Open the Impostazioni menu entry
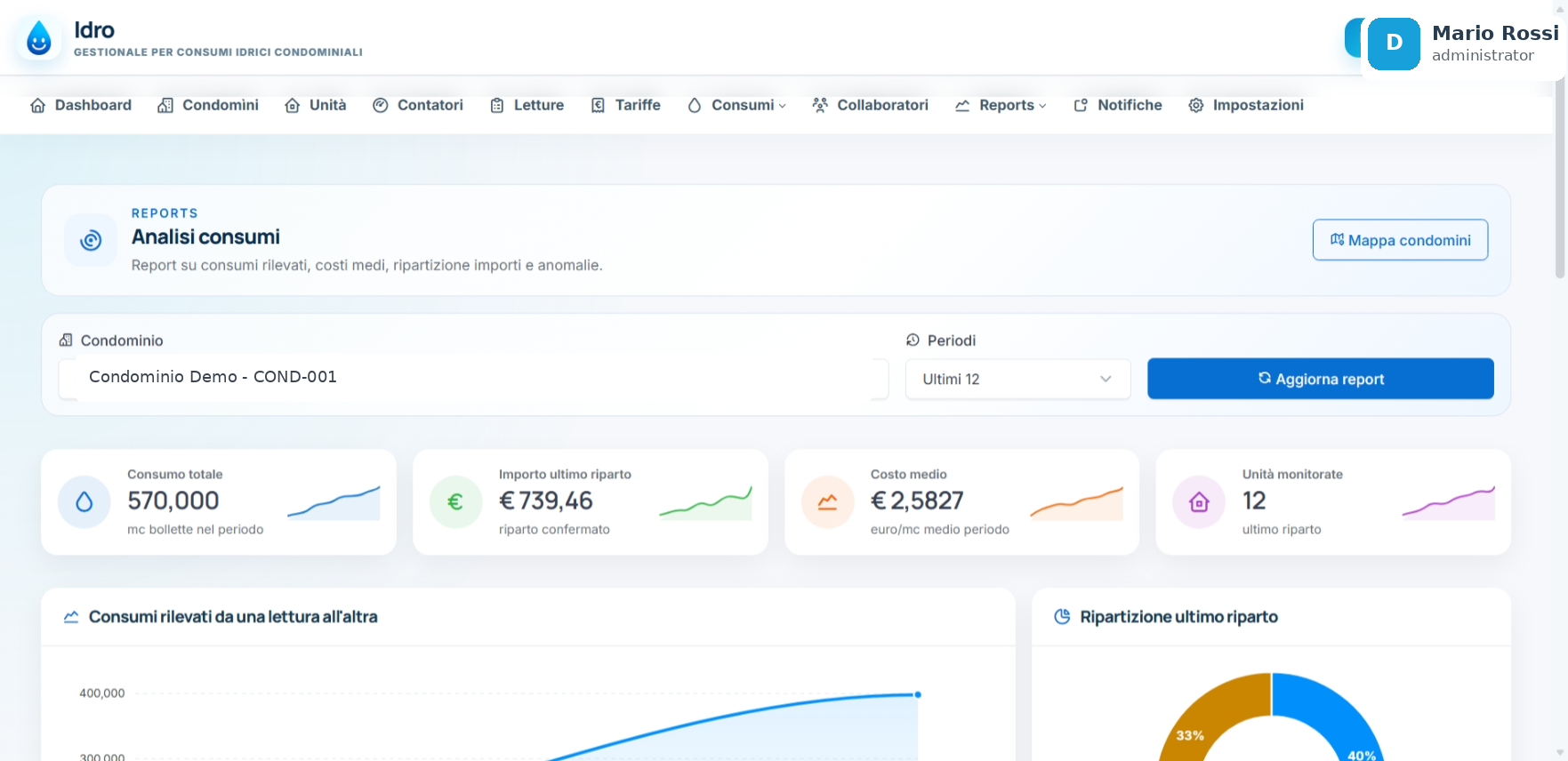The height and width of the screenshot is (761, 1568). click(x=1246, y=105)
